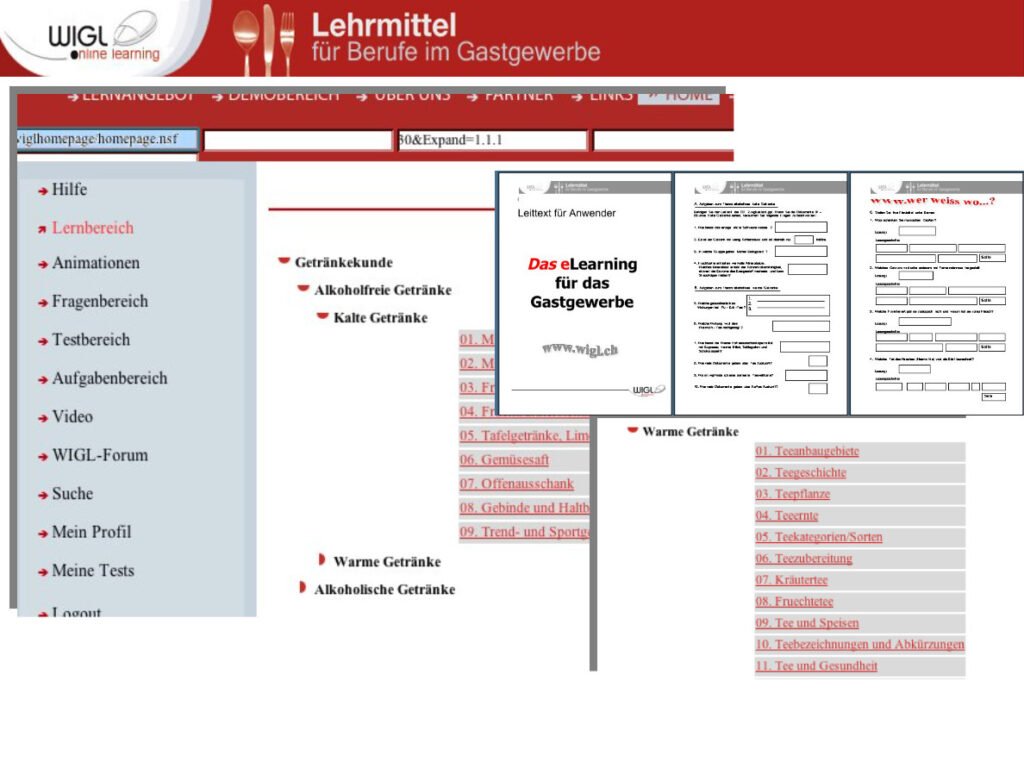
Task: Expand the Alkoholische Getränke branch
Action: (x=302, y=587)
